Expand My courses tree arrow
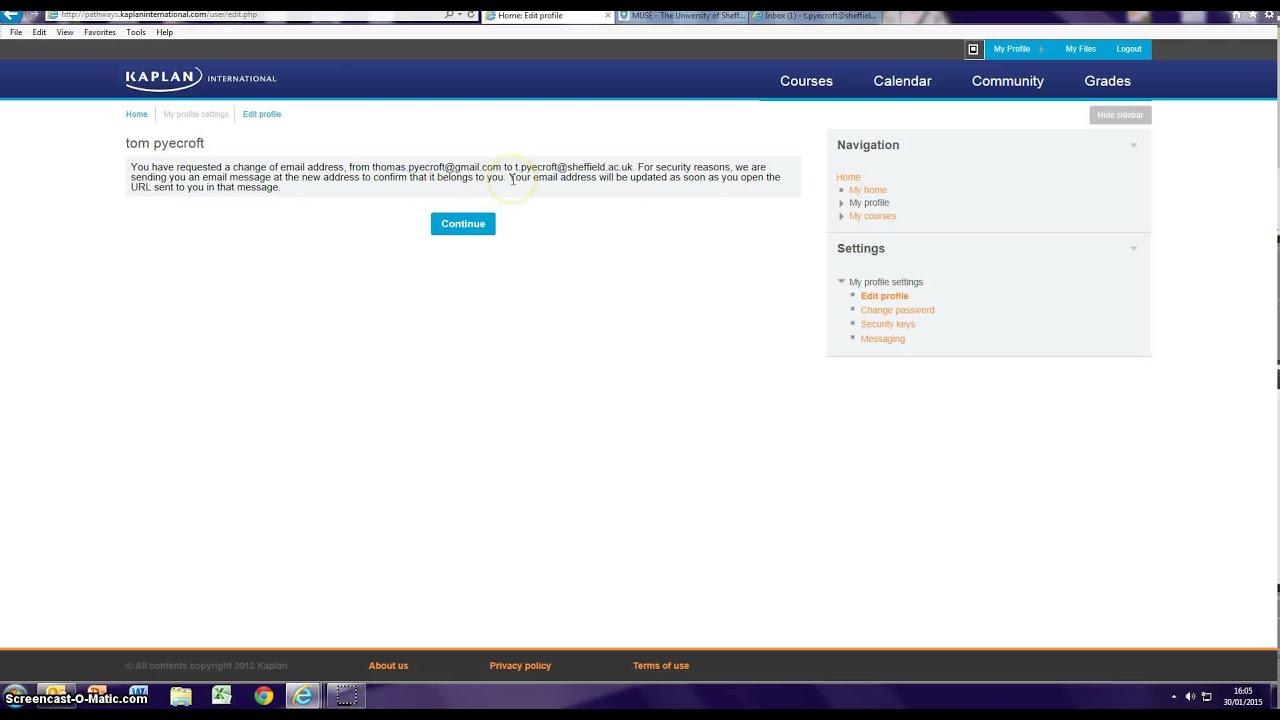 [x=841, y=216]
